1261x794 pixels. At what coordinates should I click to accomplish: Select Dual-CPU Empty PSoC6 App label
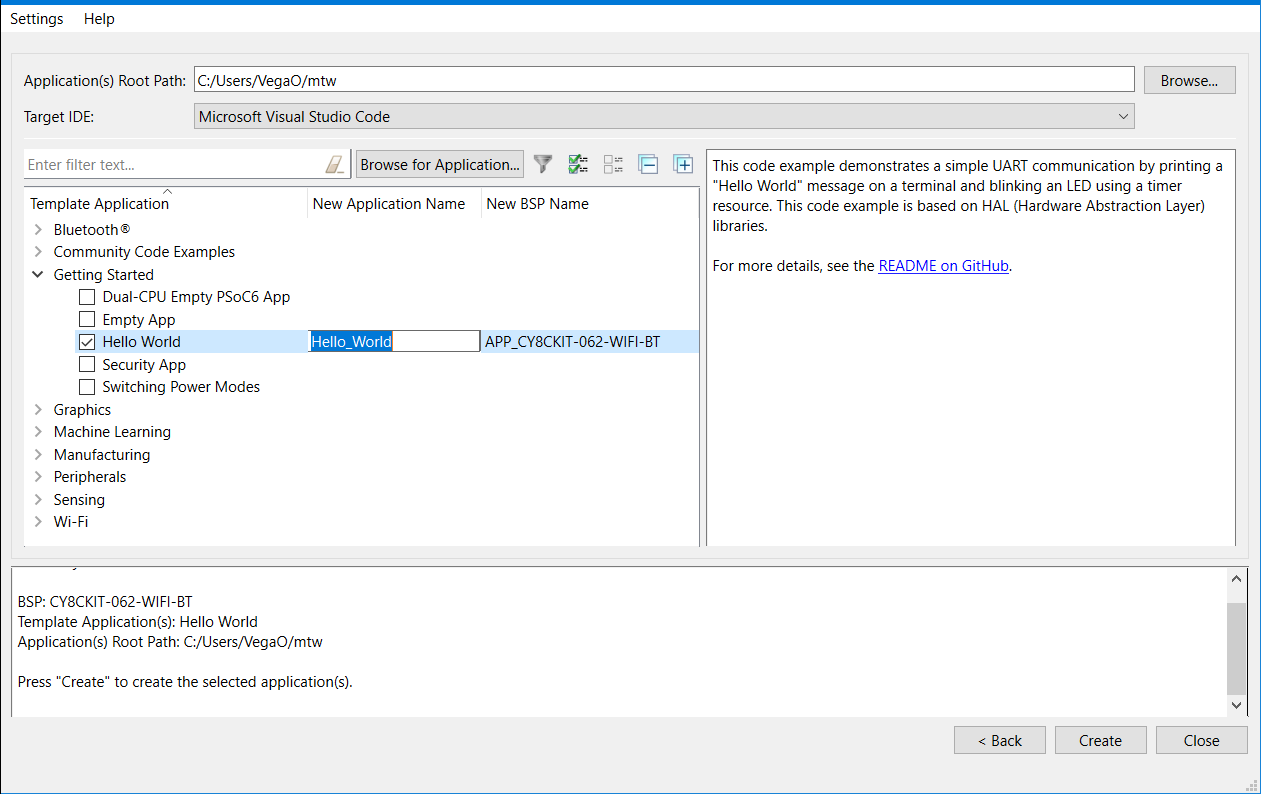point(196,297)
